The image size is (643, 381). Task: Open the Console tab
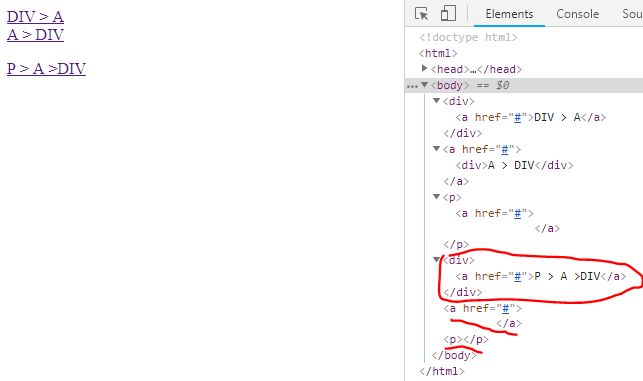pyautogui.click(x=577, y=14)
